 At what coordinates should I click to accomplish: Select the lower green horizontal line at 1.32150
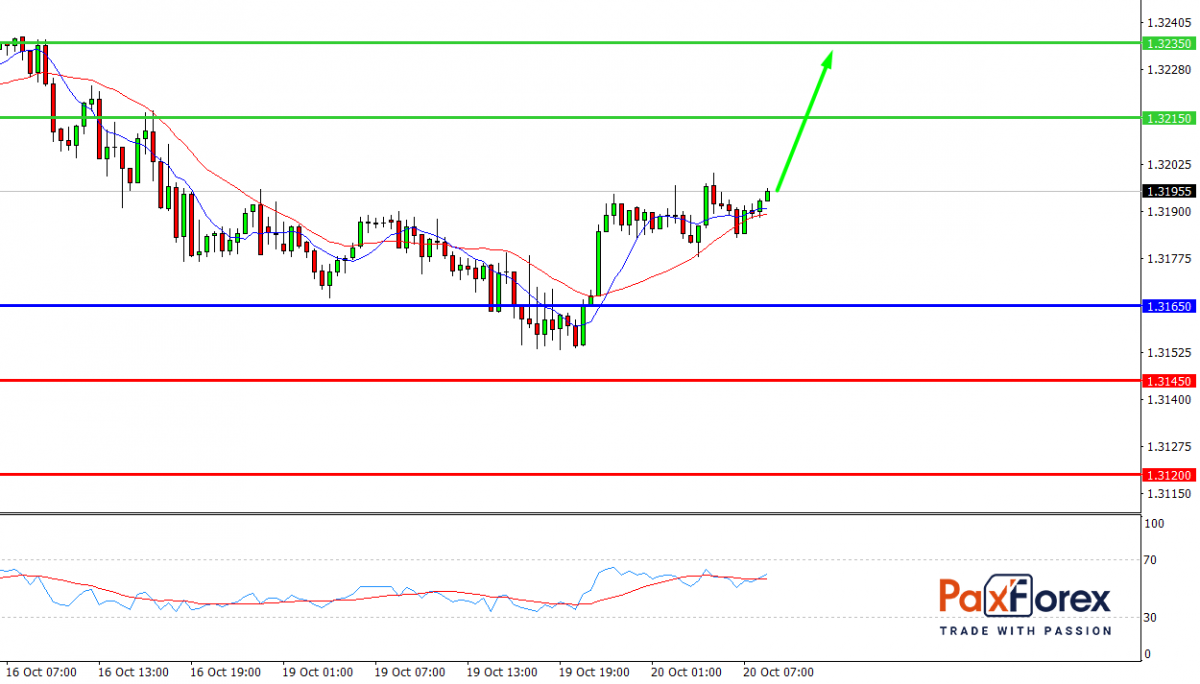[x=570, y=117]
